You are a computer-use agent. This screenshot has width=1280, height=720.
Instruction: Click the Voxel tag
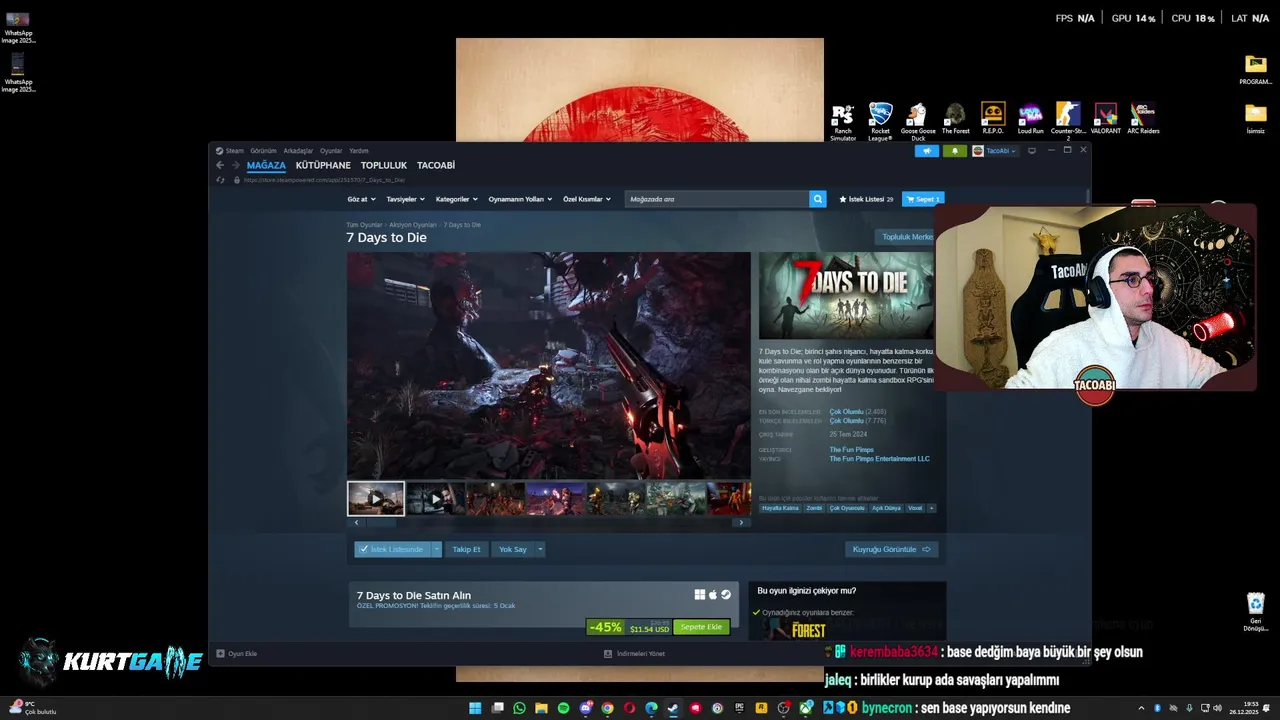coord(915,508)
